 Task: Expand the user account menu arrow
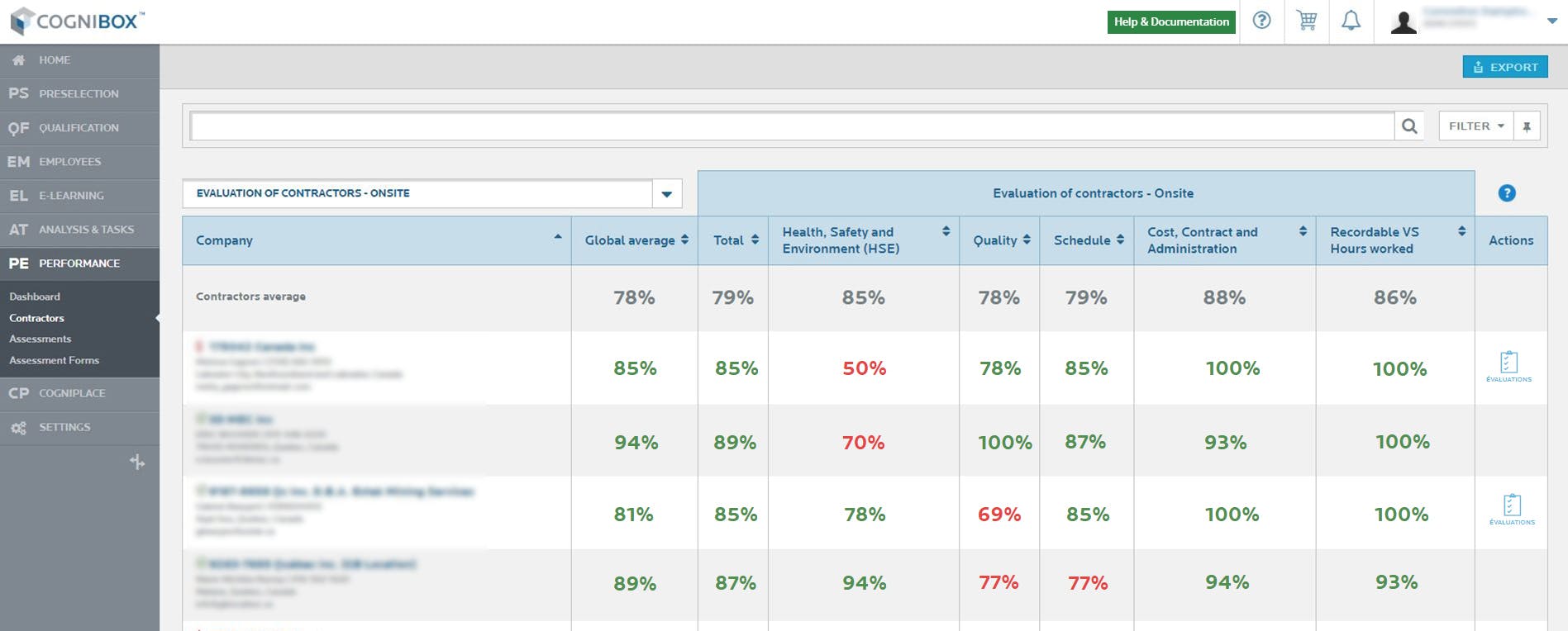coord(1552,21)
